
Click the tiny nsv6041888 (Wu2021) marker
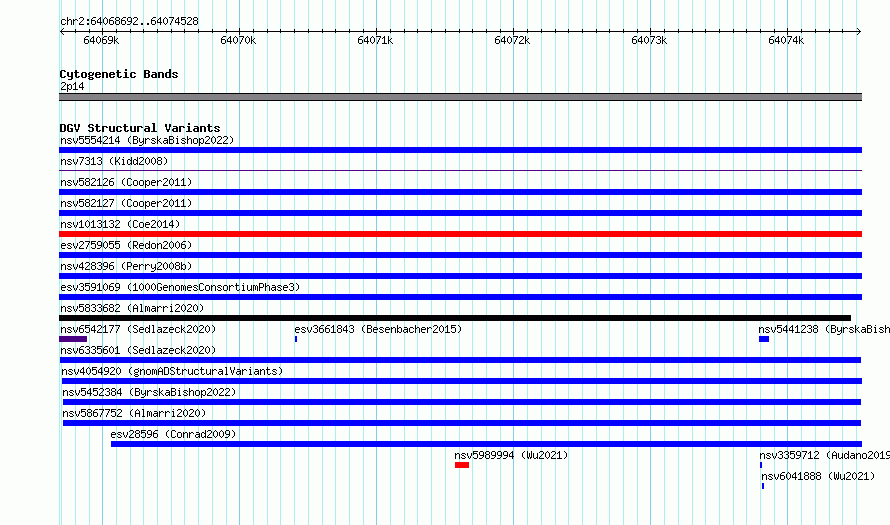point(763,486)
